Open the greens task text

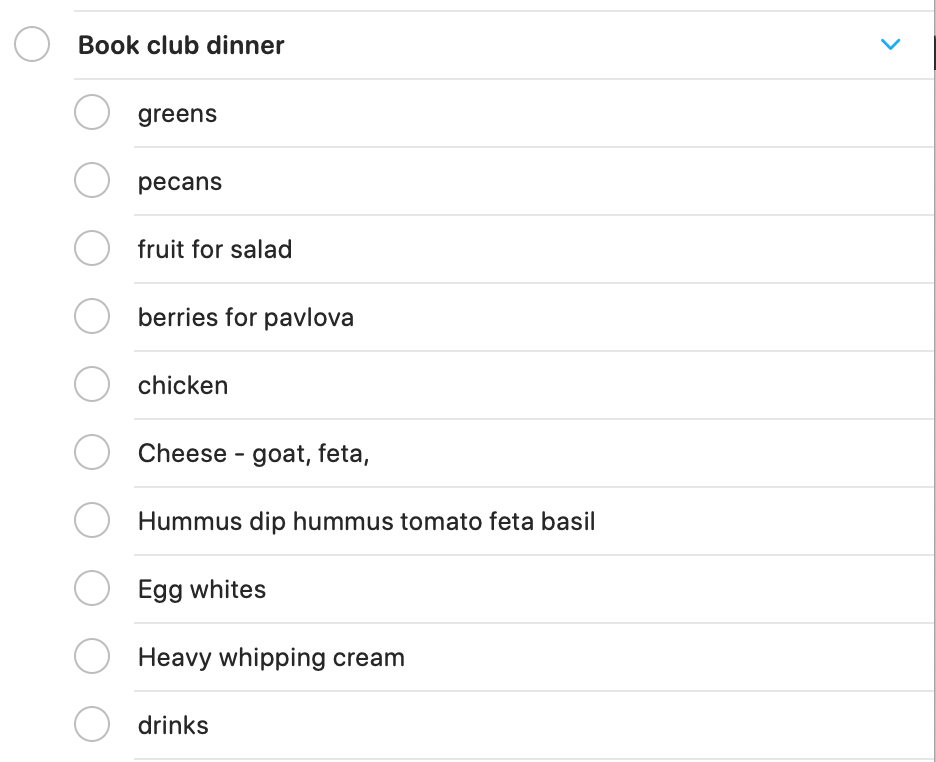tap(177, 114)
